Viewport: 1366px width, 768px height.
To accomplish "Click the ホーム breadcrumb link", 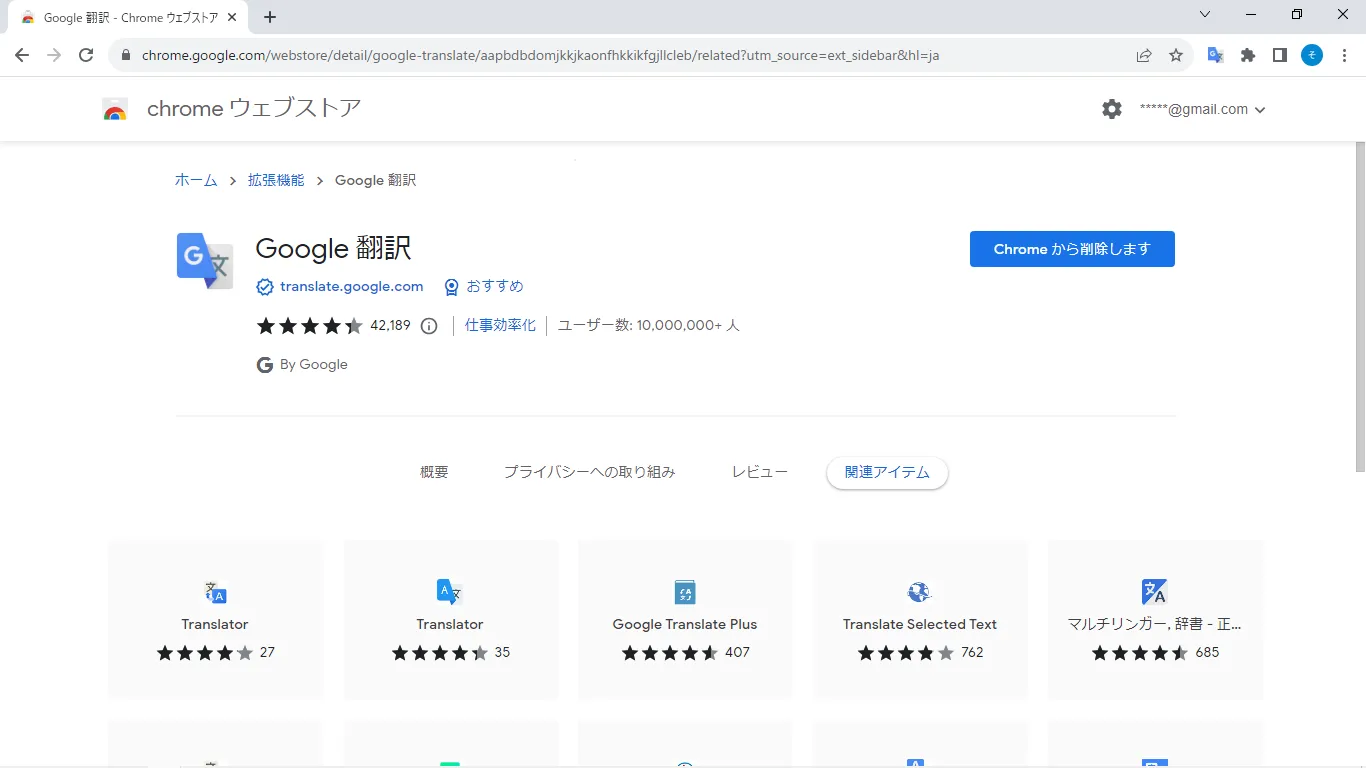I will 196,180.
